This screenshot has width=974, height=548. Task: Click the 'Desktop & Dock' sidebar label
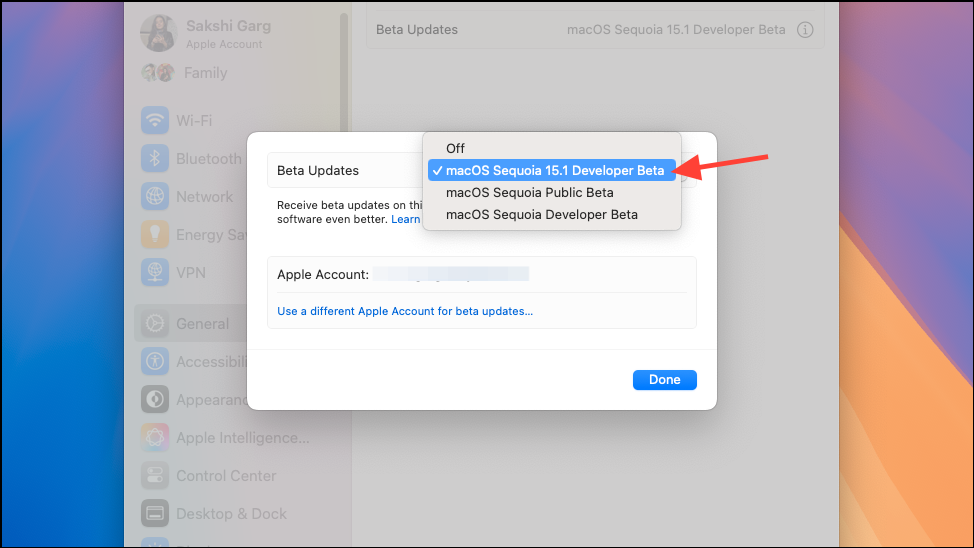[231, 514]
